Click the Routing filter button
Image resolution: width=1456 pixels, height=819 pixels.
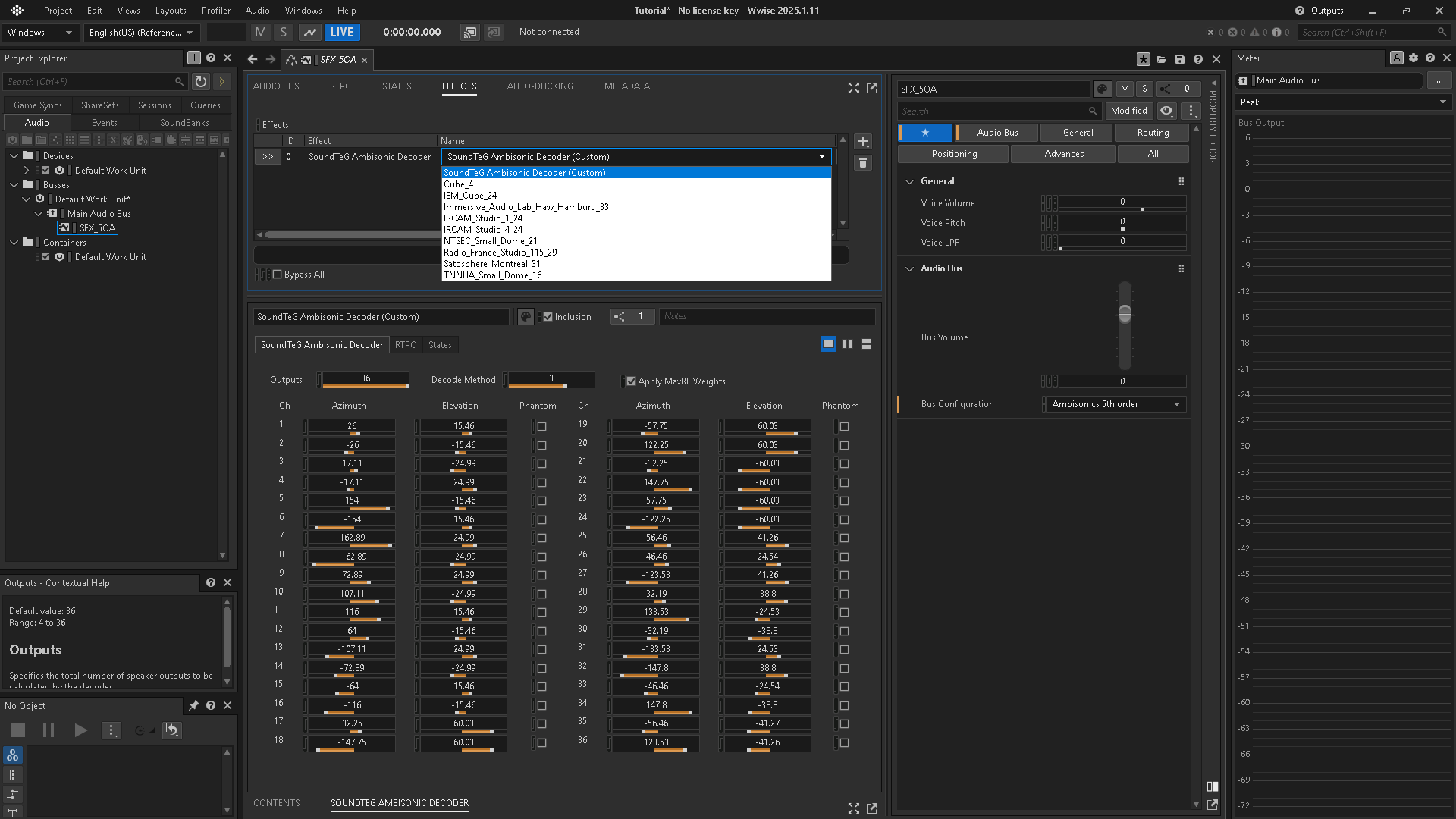pyautogui.click(x=1153, y=133)
